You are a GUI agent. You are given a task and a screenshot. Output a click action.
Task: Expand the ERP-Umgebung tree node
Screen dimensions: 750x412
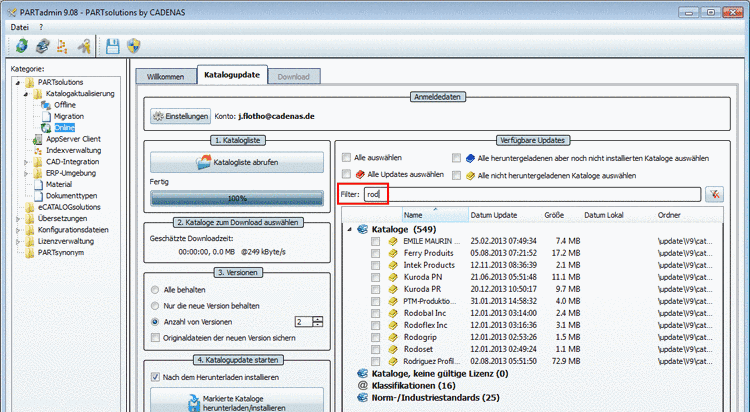click(x=26, y=173)
